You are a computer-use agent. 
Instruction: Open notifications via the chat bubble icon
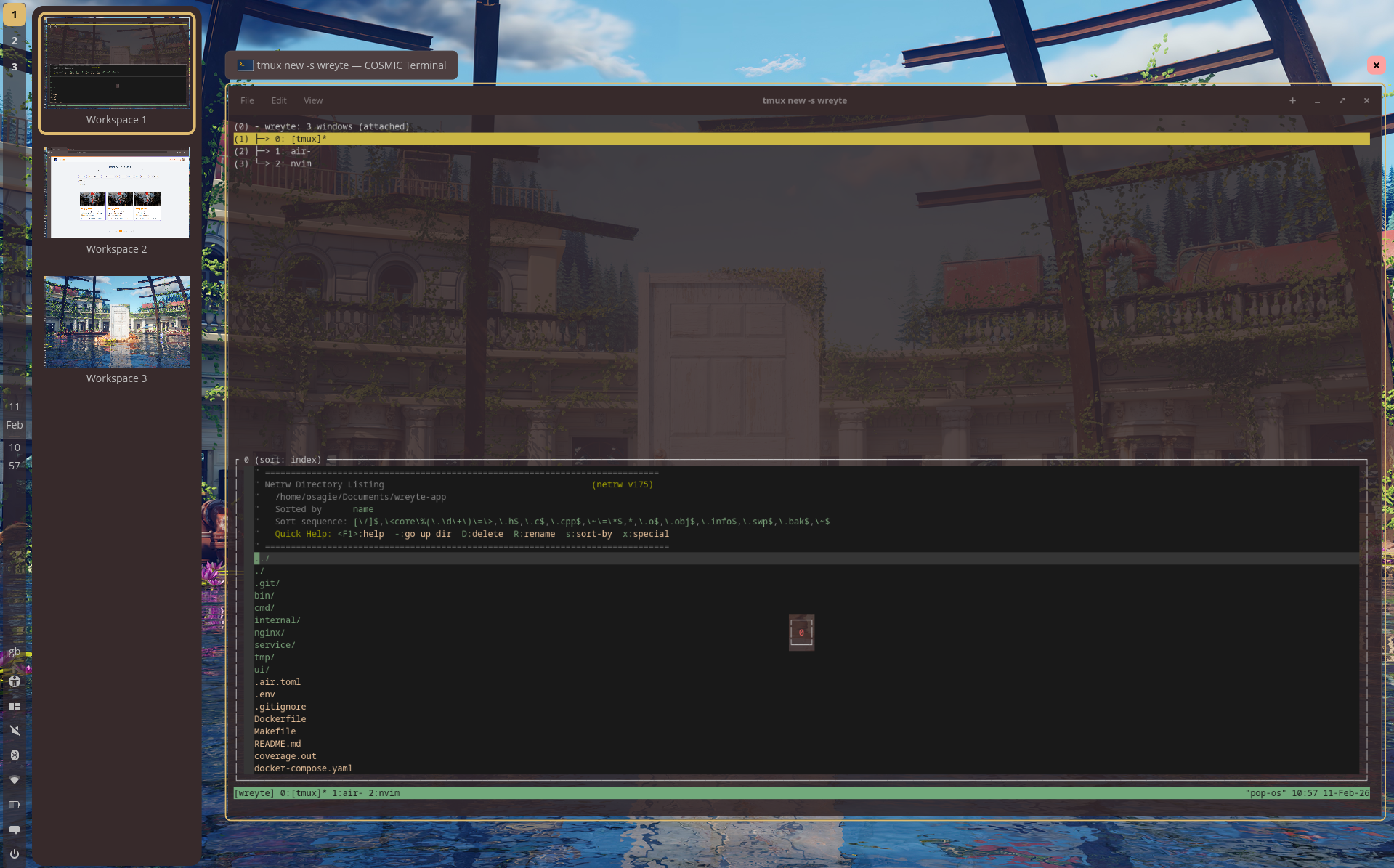pos(15,829)
